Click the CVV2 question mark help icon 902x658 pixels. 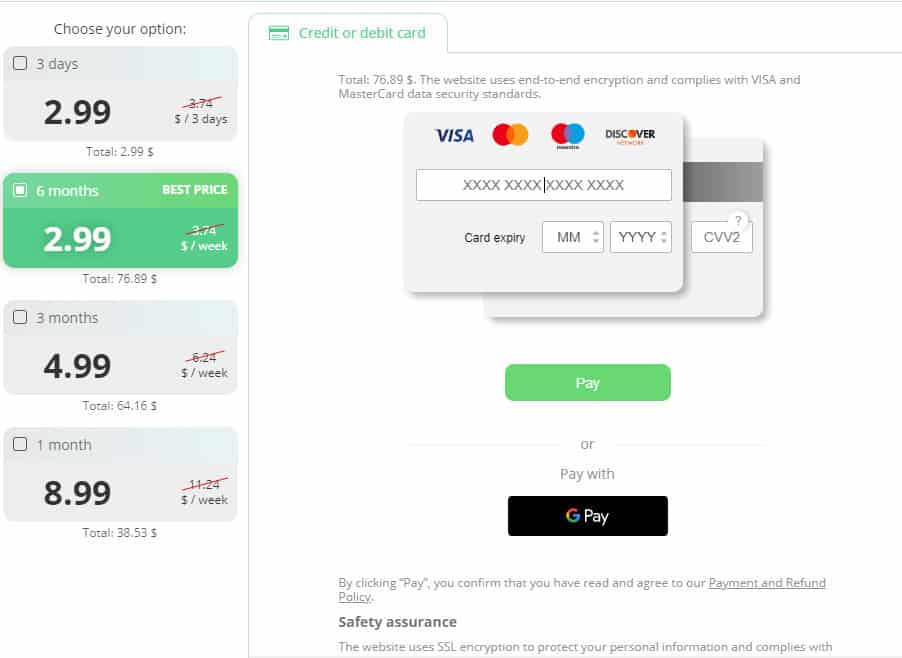738,220
